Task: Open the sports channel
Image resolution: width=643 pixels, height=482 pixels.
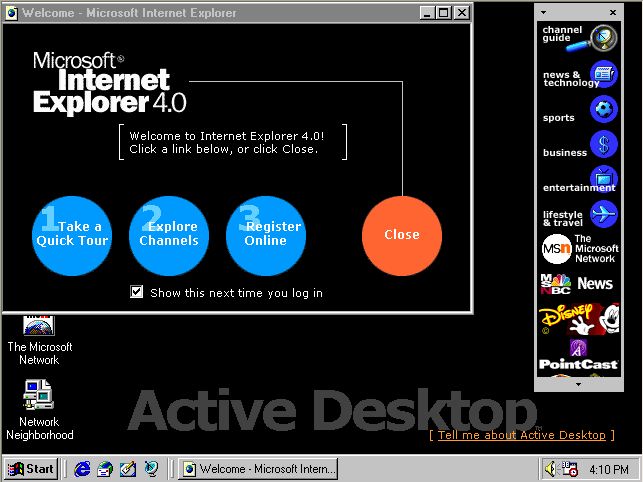Action: (579, 110)
